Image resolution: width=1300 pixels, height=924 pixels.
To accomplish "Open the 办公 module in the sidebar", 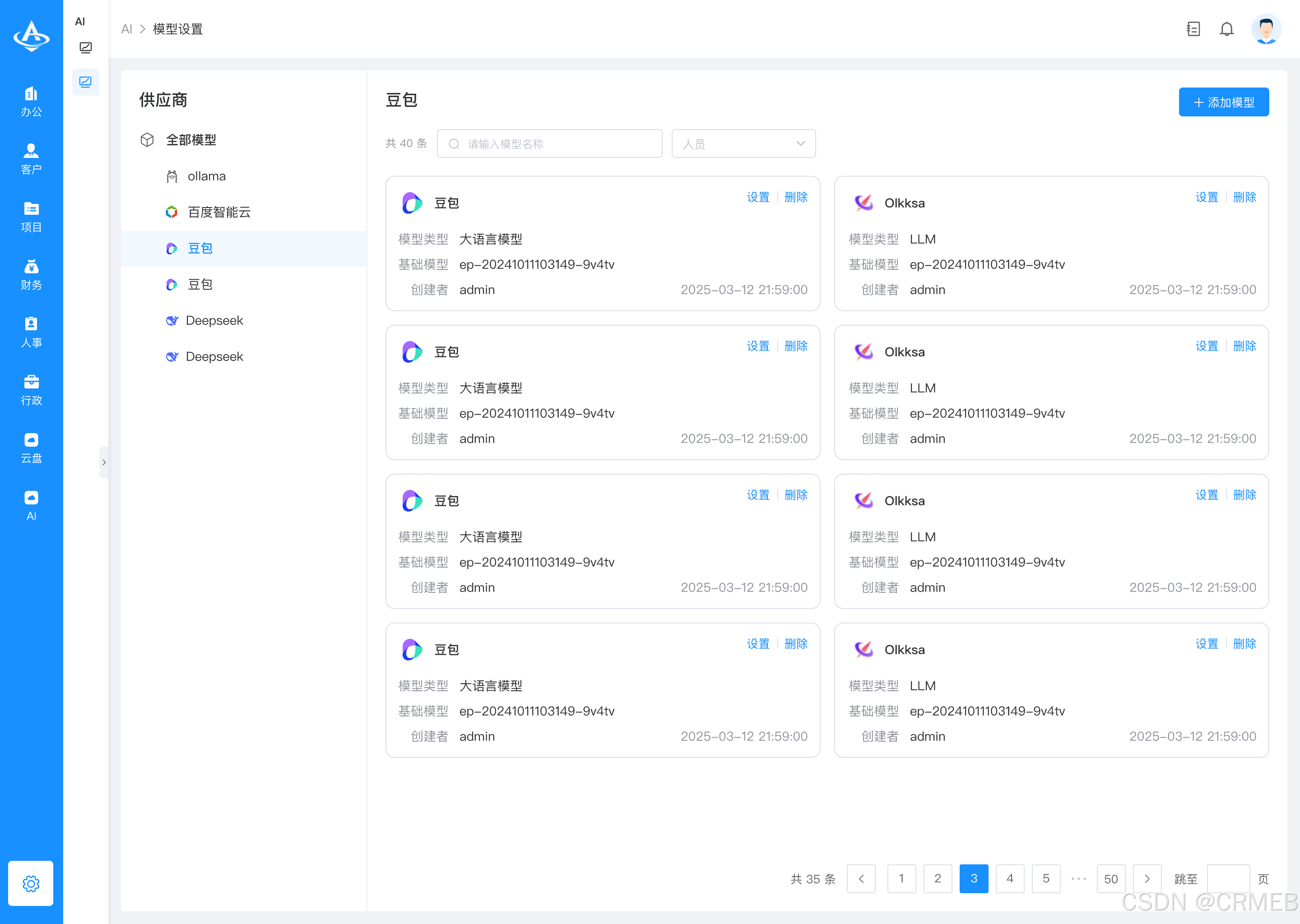I will (x=31, y=101).
